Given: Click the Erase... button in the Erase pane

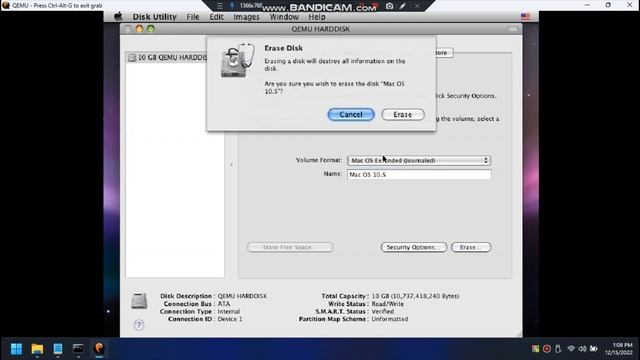Looking at the screenshot, I should coord(471,247).
